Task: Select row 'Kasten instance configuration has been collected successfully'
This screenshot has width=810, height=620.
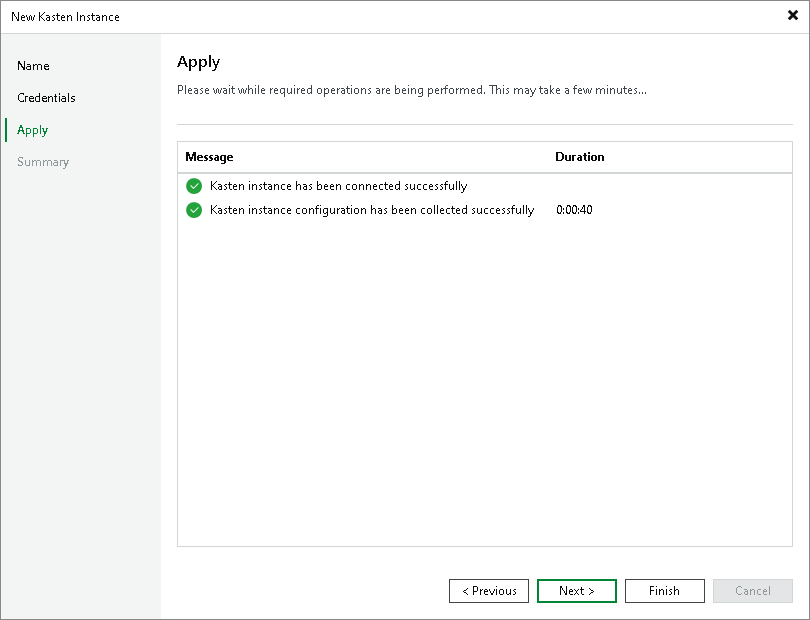Action: point(485,210)
